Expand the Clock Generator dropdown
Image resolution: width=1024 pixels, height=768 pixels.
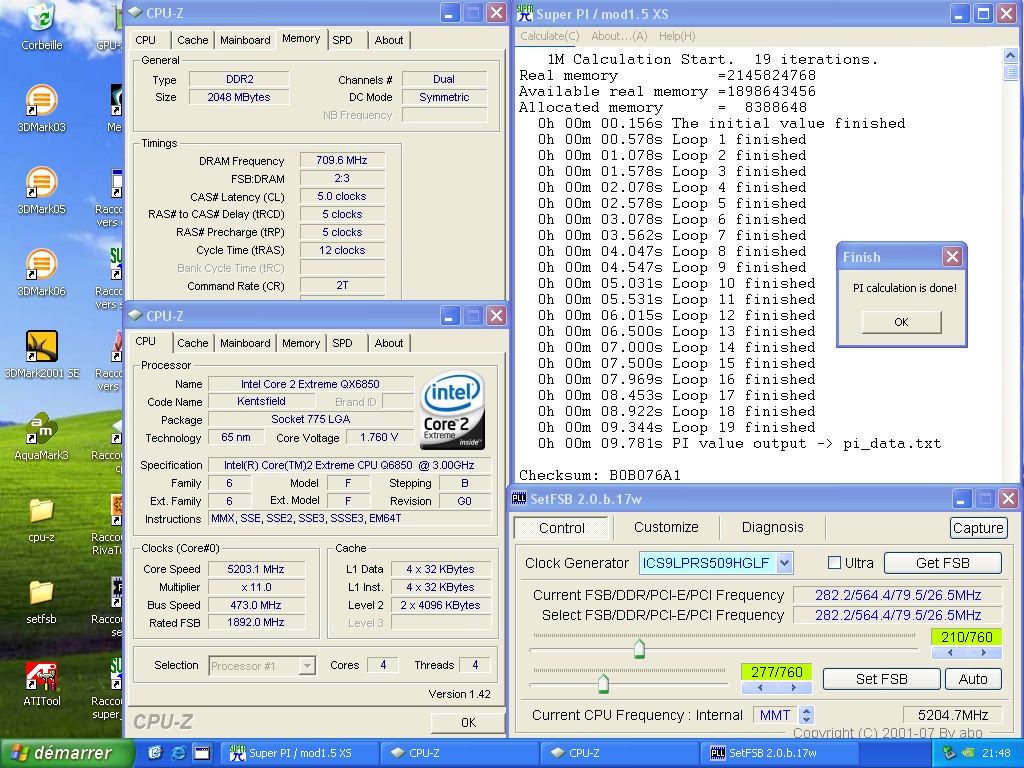[785, 563]
